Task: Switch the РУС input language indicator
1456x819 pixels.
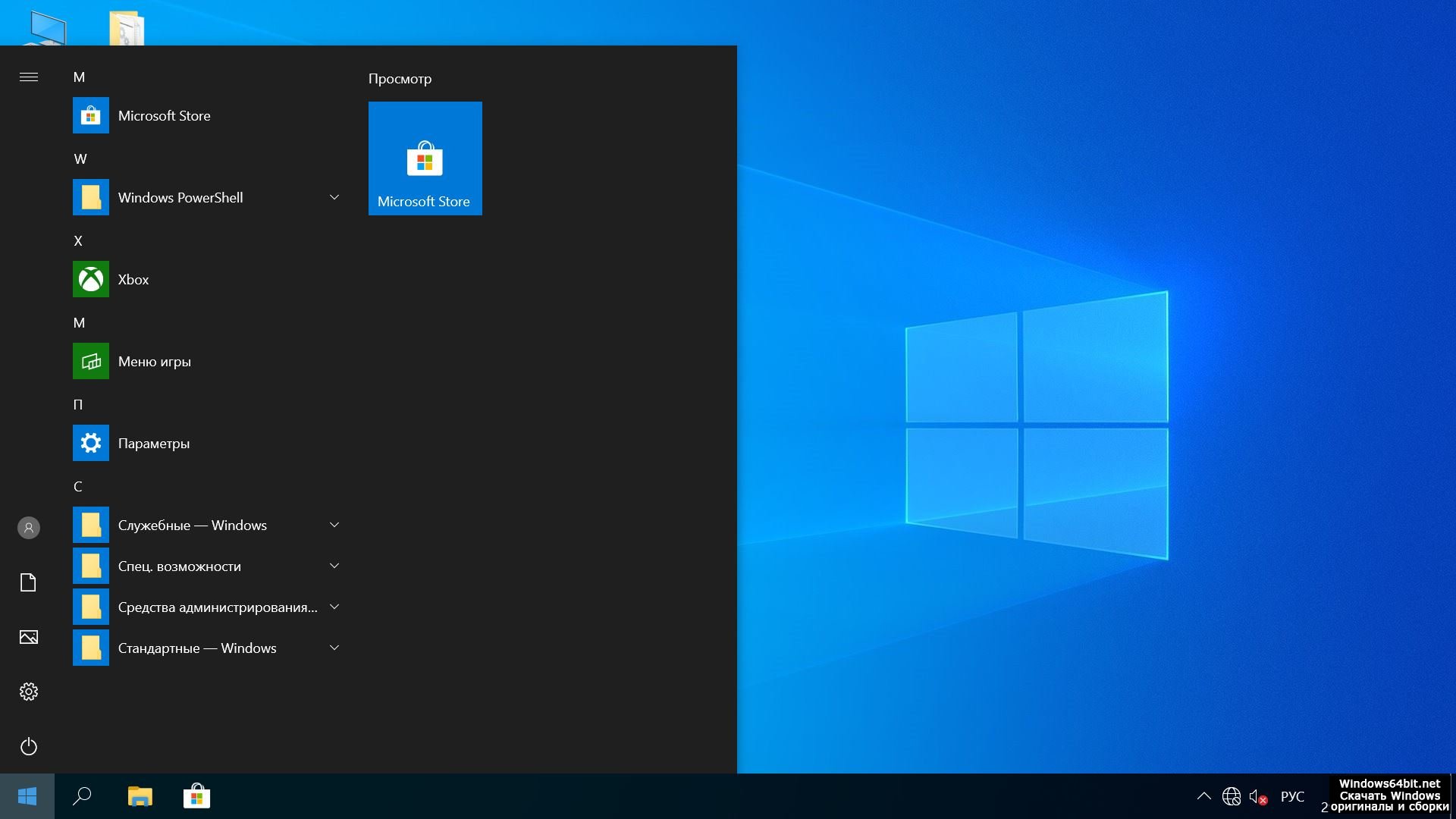Action: point(1292,797)
